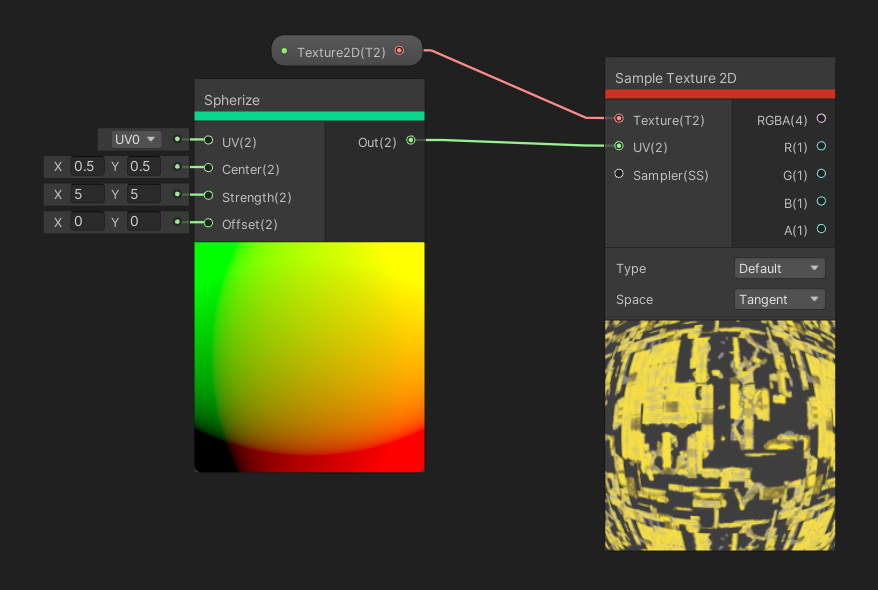The height and width of the screenshot is (590, 878).
Task: Click the Spherize Out(2) output port
Action: 411,142
